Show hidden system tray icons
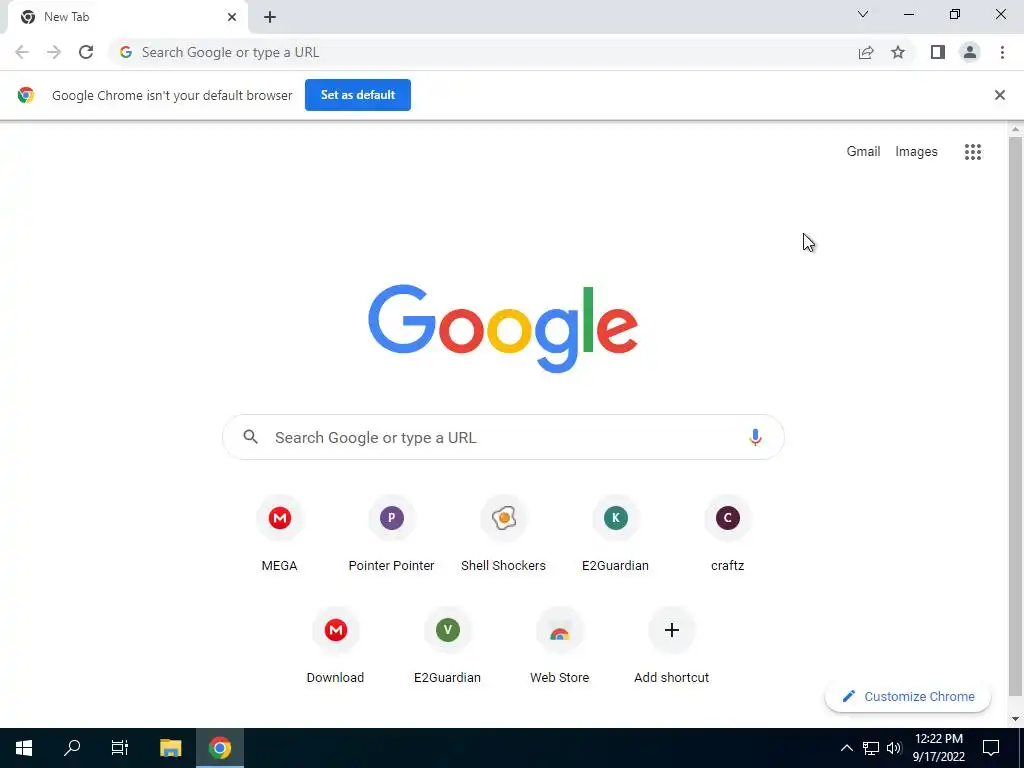 pos(846,748)
